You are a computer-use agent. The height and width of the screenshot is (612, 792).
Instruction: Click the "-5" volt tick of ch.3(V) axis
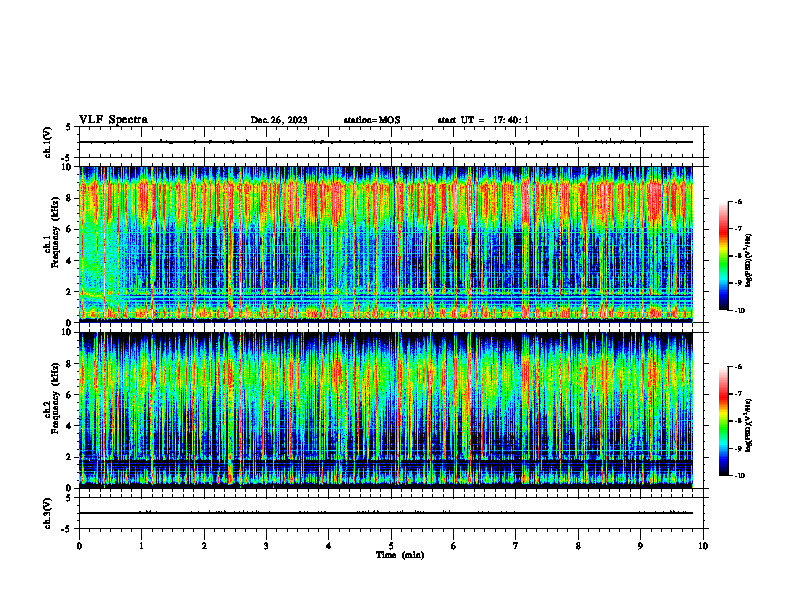point(67,529)
